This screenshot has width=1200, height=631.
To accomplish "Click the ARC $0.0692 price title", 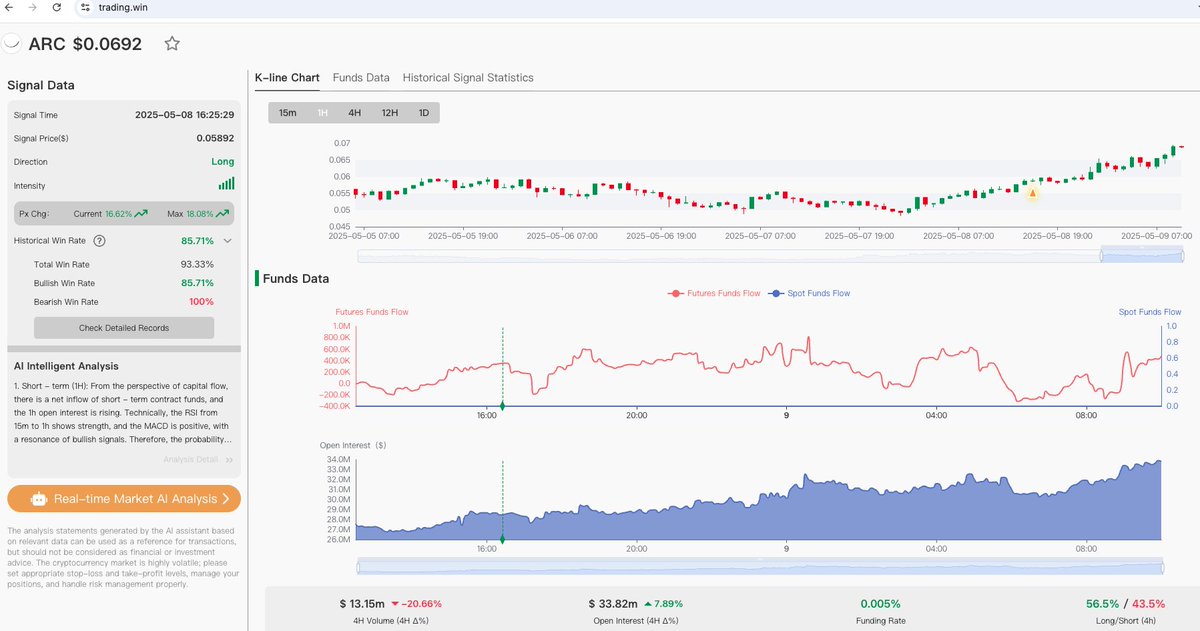I will point(85,44).
